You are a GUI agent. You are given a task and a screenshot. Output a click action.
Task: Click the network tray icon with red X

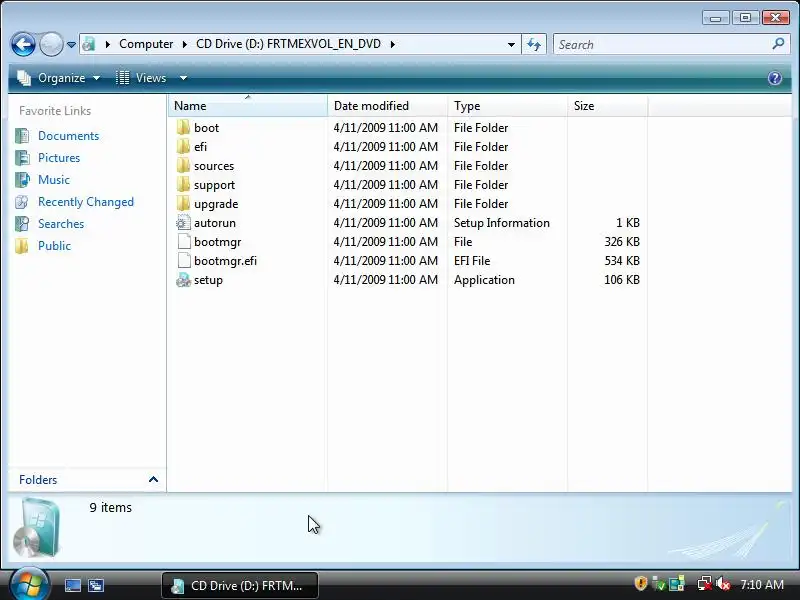click(x=705, y=583)
